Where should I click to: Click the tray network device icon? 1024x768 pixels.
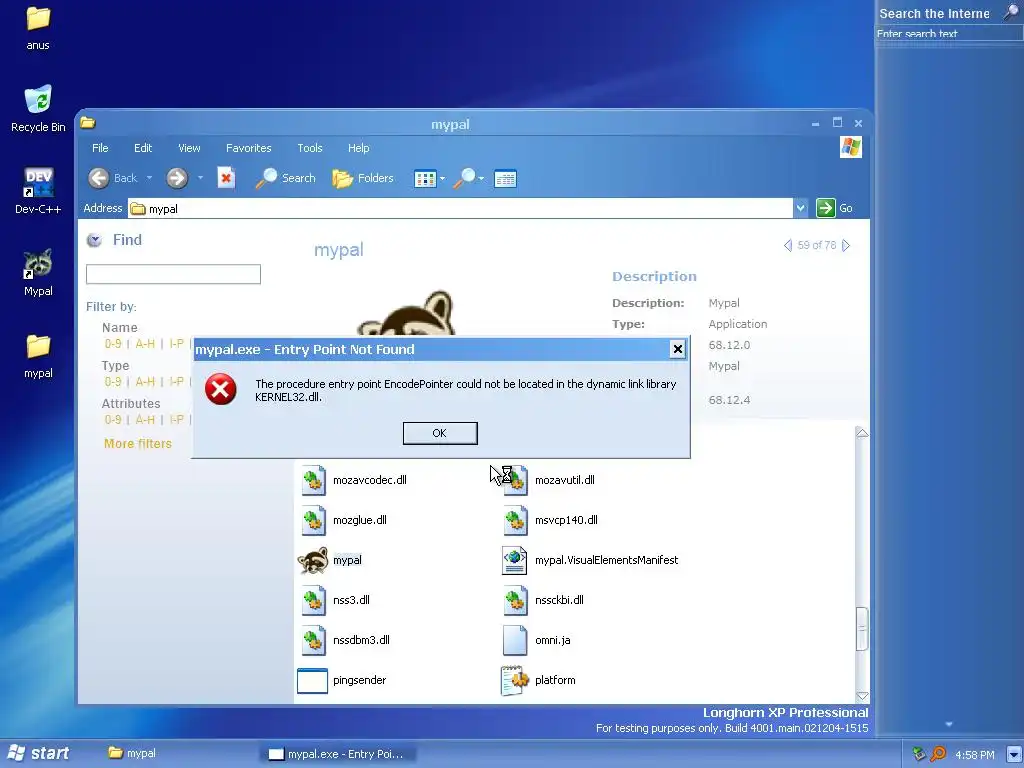pyautogui.click(x=920, y=754)
